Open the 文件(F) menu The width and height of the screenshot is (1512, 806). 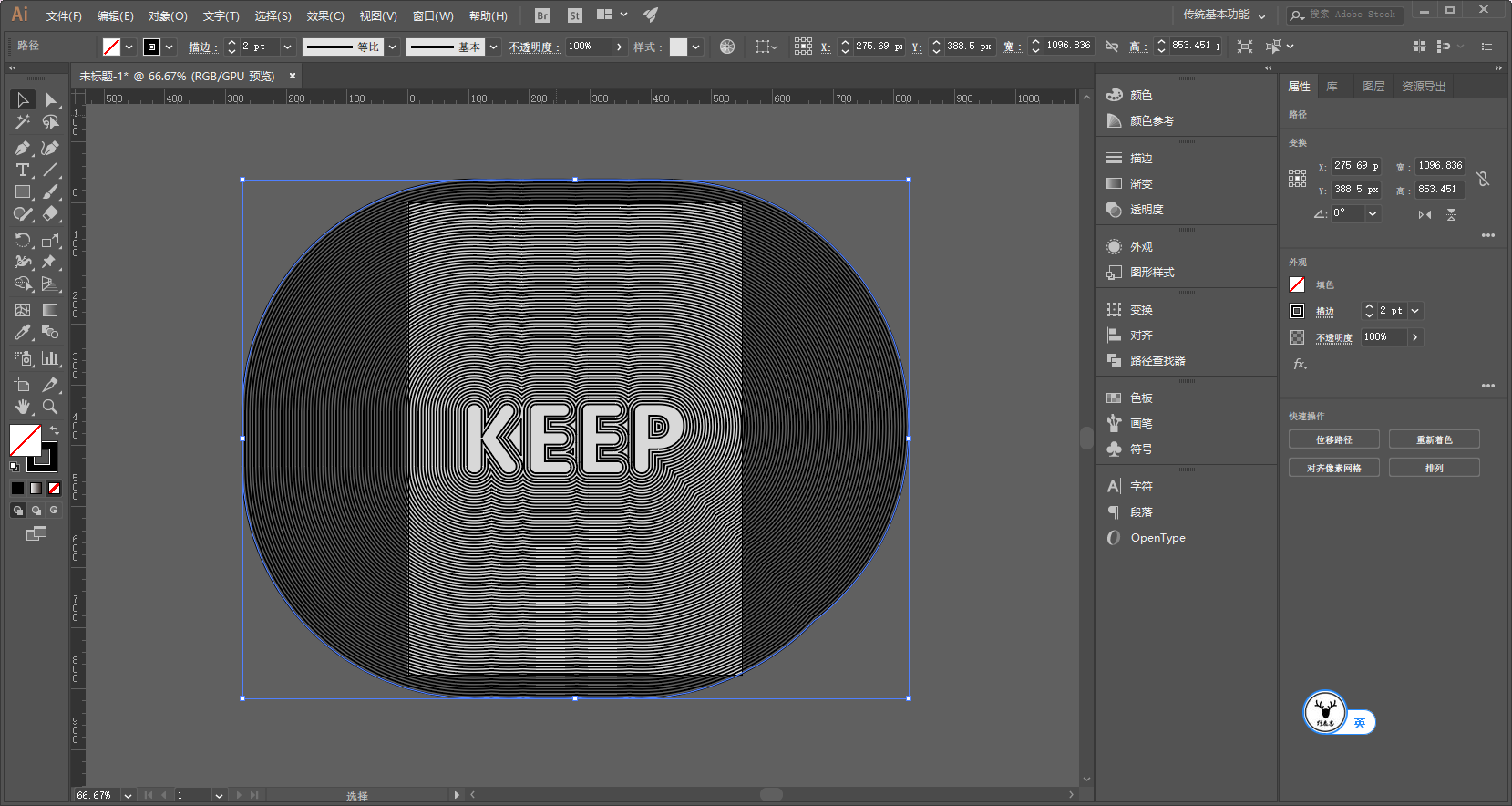pyautogui.click(x=64, y=15)
